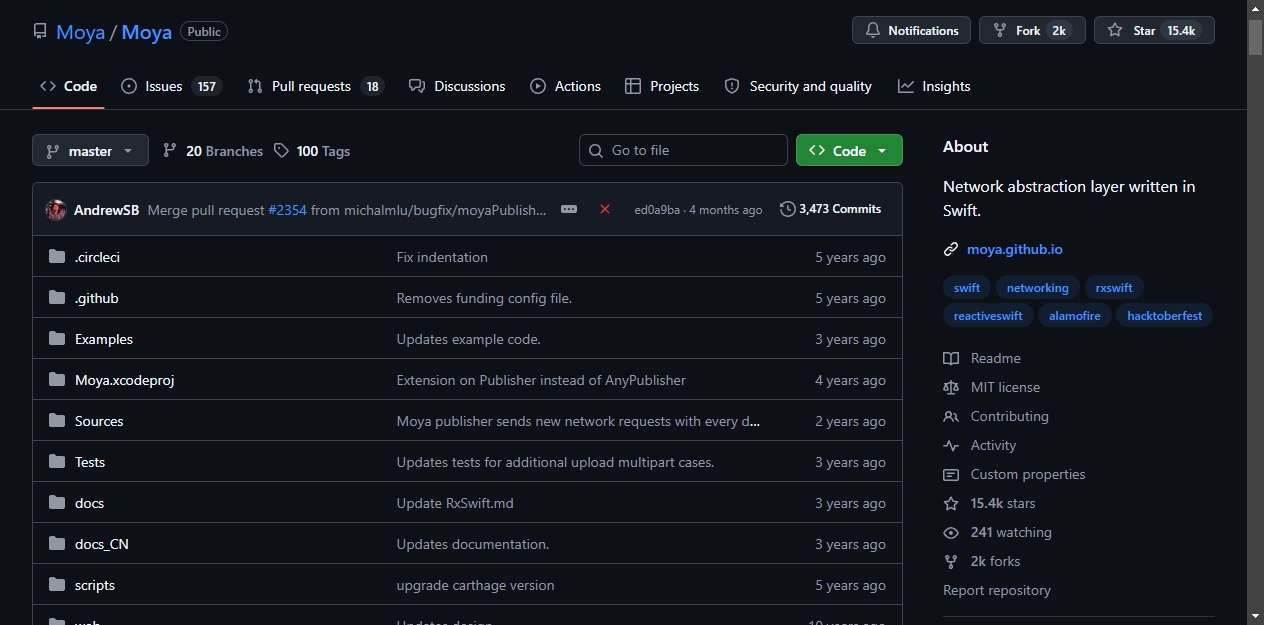
Task: Open the Code tab
Action: pos(68,86)
